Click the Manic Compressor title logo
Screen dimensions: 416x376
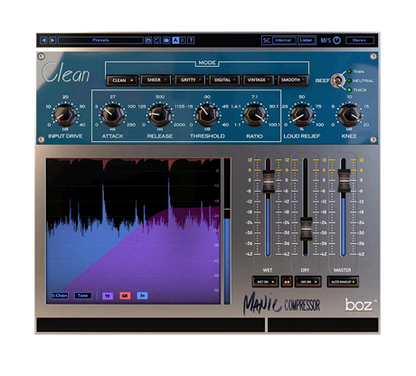pyautogui.click(x=282, y=303)
